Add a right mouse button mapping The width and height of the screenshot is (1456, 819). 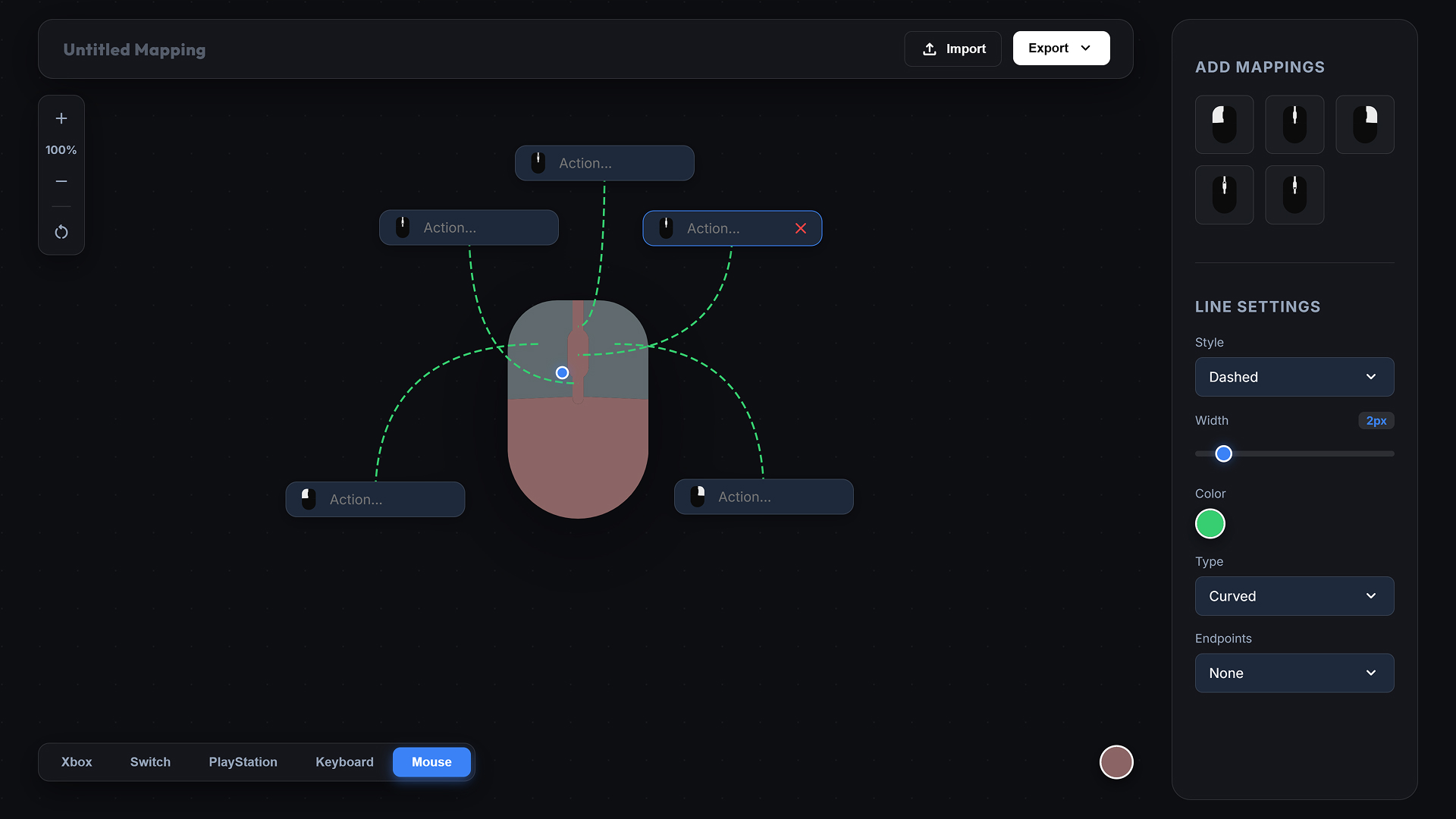(1365, 124)
